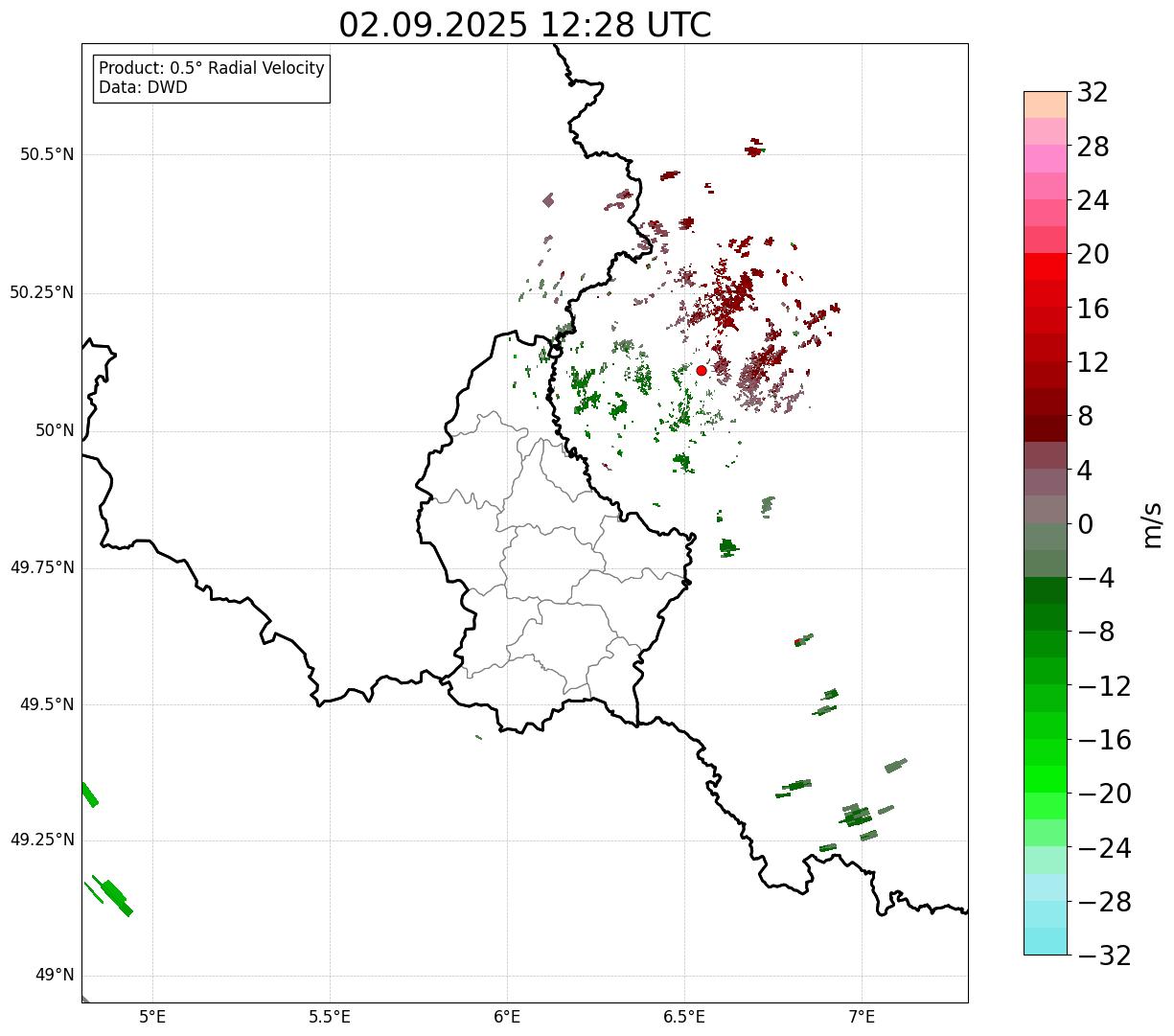Viewport: 1174px width, 1036px height.
Task: Click the colorbar value −4
Action: pyautogui.click(x=1096, y=578)
